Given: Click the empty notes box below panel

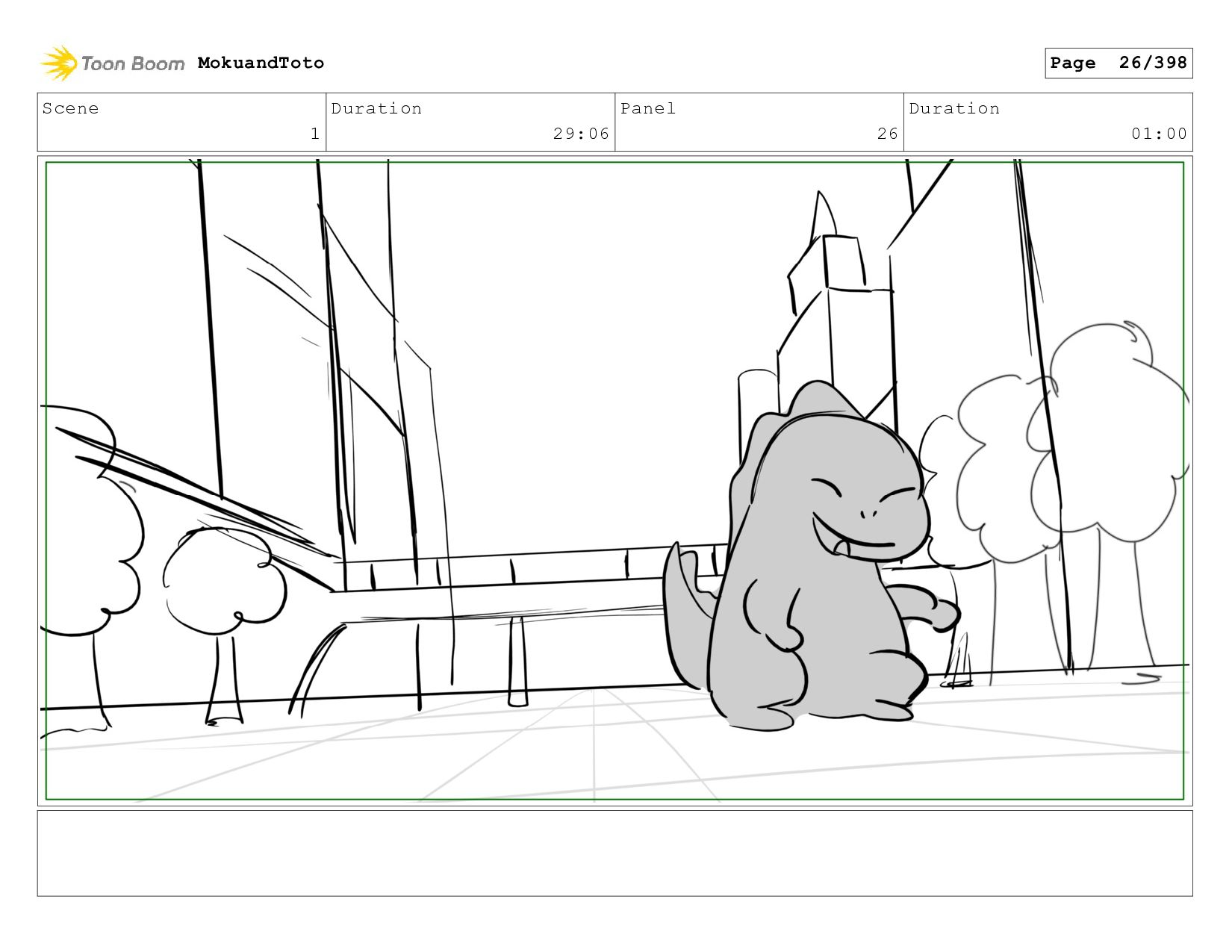Looking at the screenshot, I should [615, 853].
